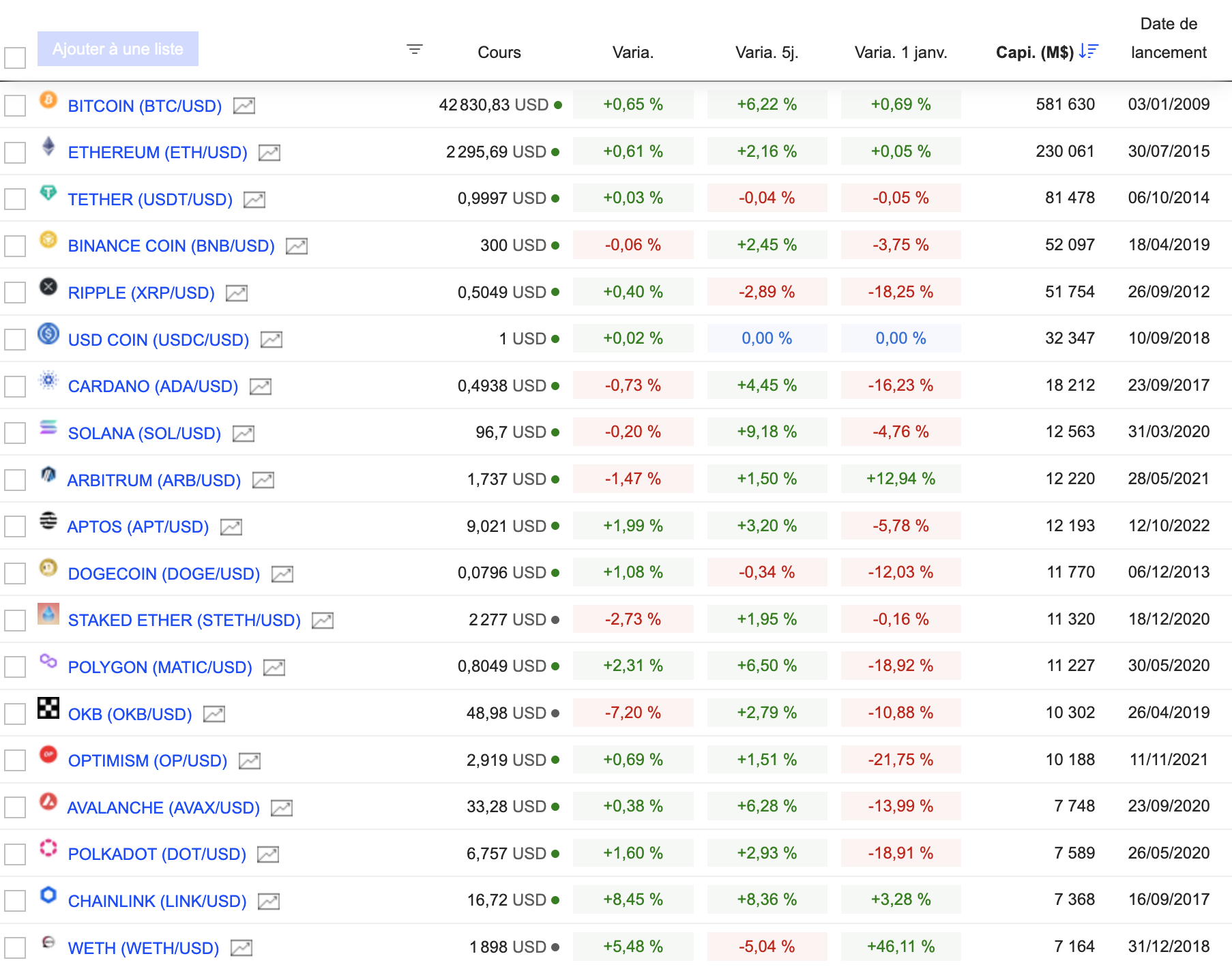Toggle the sort arrow beside Capi. (M$)

[x=1089, y=51]
